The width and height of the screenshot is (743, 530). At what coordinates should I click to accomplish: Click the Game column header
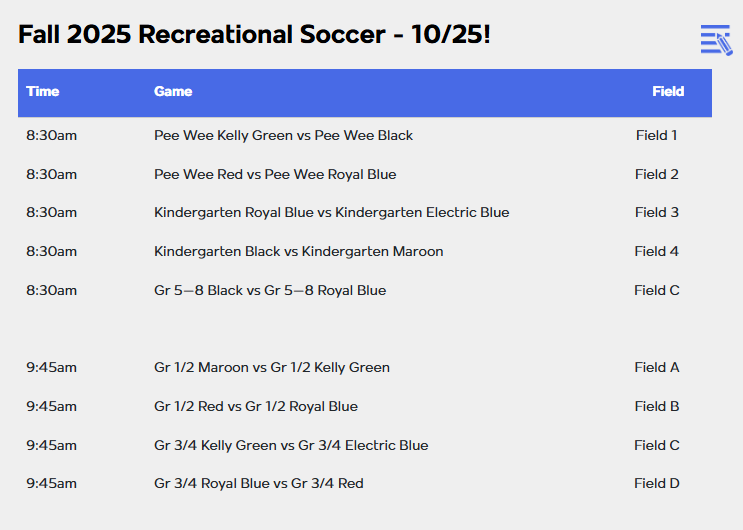click(173, 92)
